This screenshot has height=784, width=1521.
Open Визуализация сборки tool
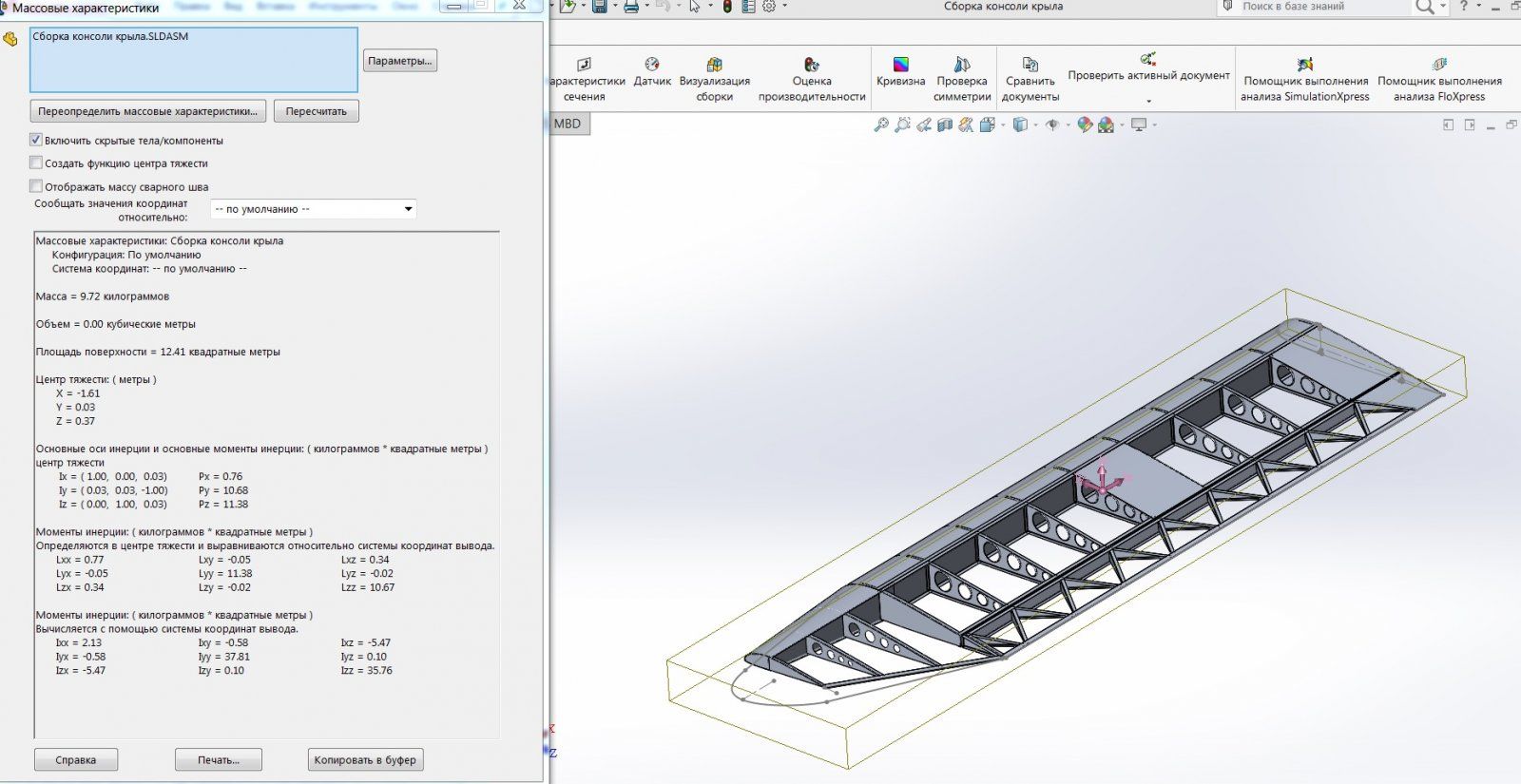pos(714,65)
